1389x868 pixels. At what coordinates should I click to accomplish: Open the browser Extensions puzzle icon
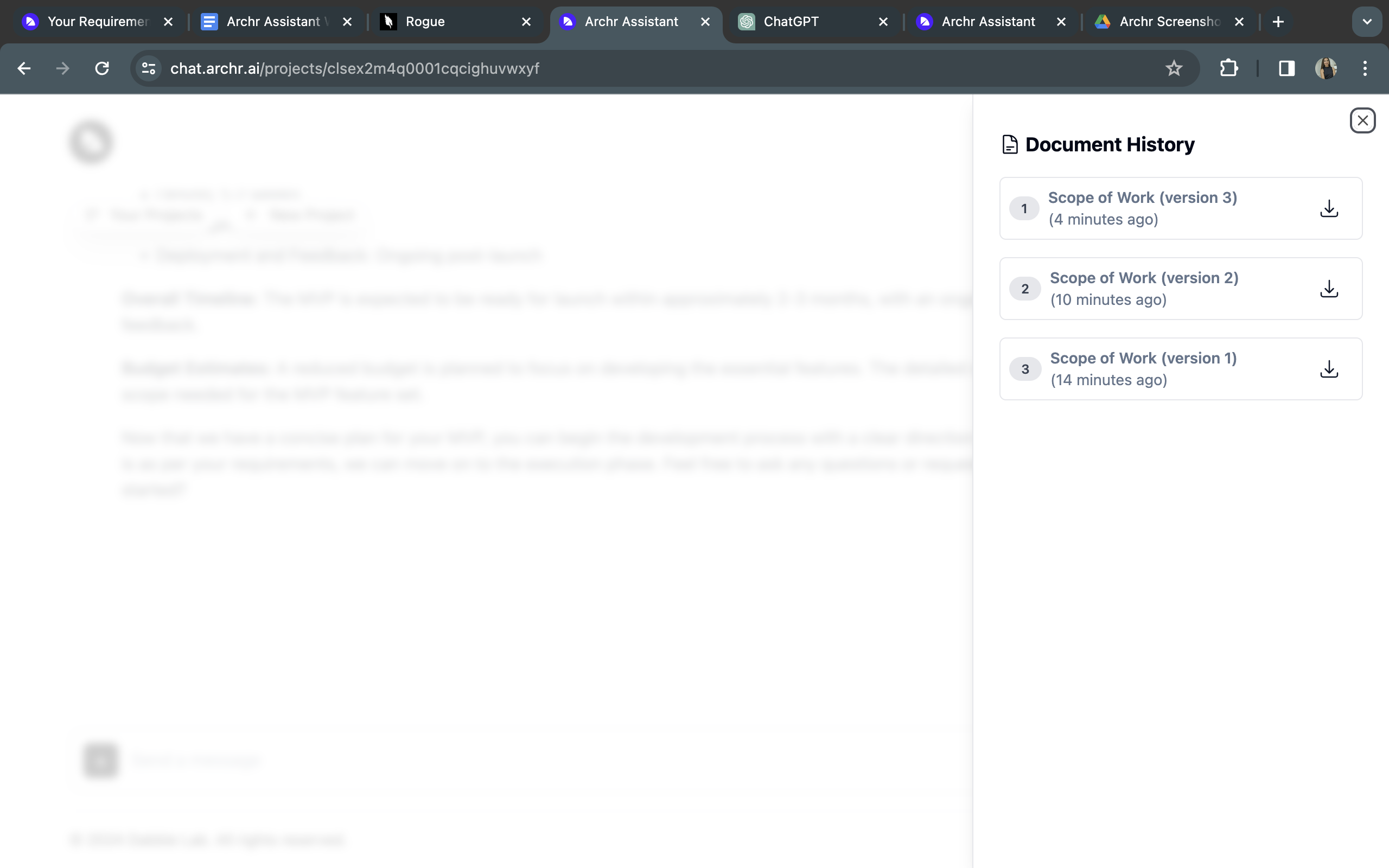[1228, 68]
